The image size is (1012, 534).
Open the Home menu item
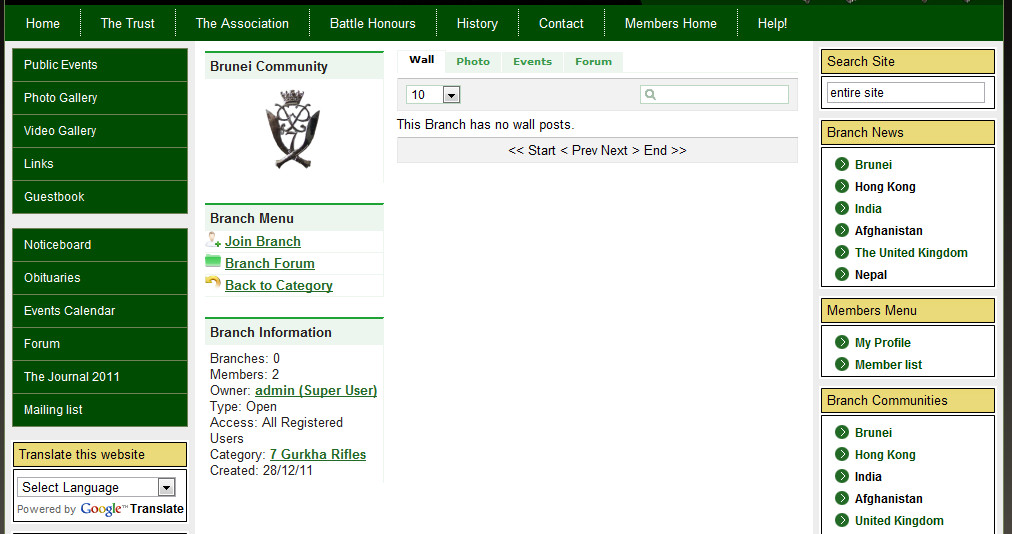click(43, 23)
